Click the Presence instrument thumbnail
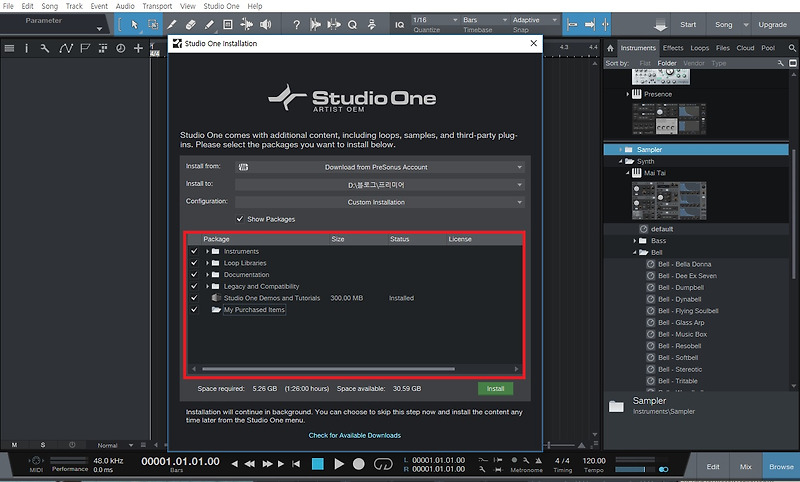The width and height of the screenshot is (800, 482). pos(669,119)
